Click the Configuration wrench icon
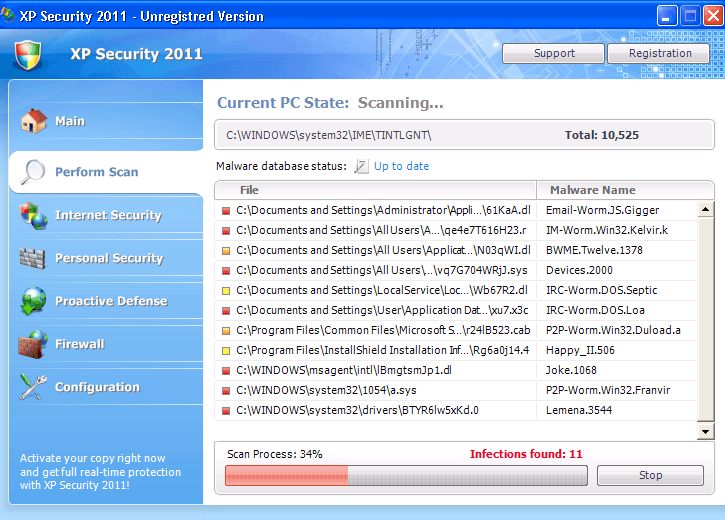Screen dimensions: 725x520 coord(34,387)
